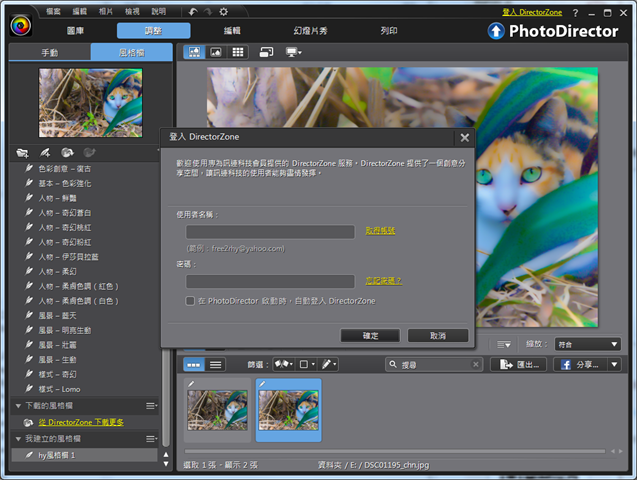This screenshot has width=637, height=480.
Task: Click the undo arrow icon
Action: [193, 12]
